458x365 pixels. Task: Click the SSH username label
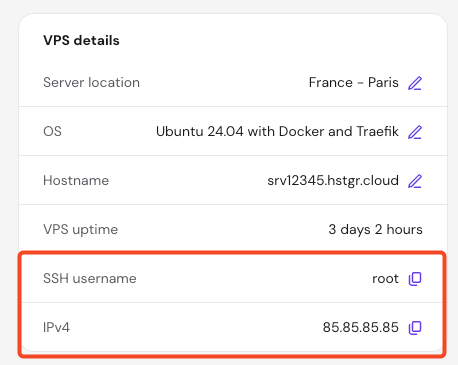pyautogui.click(x=90, y=278)
